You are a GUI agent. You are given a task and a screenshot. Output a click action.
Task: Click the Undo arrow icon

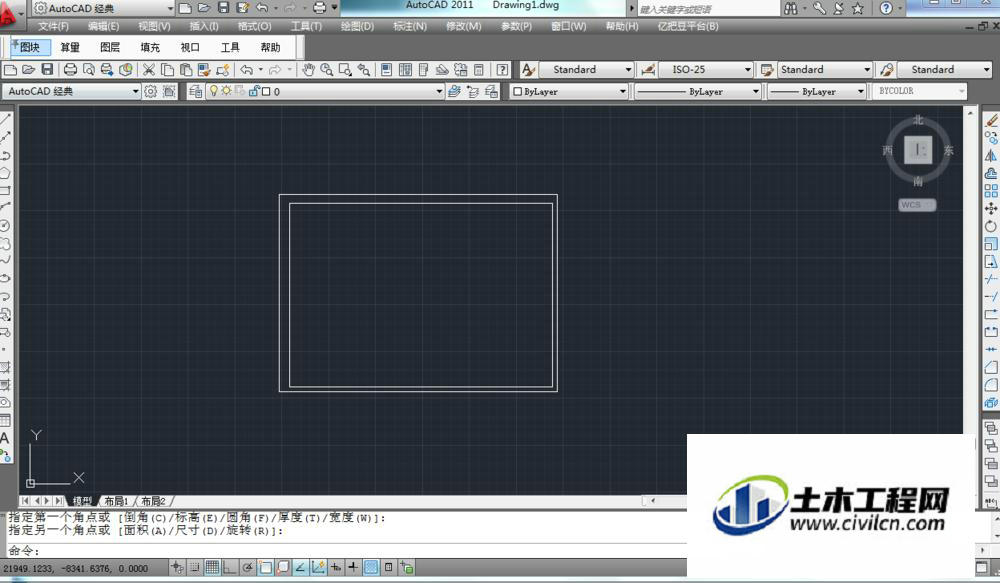246,70
